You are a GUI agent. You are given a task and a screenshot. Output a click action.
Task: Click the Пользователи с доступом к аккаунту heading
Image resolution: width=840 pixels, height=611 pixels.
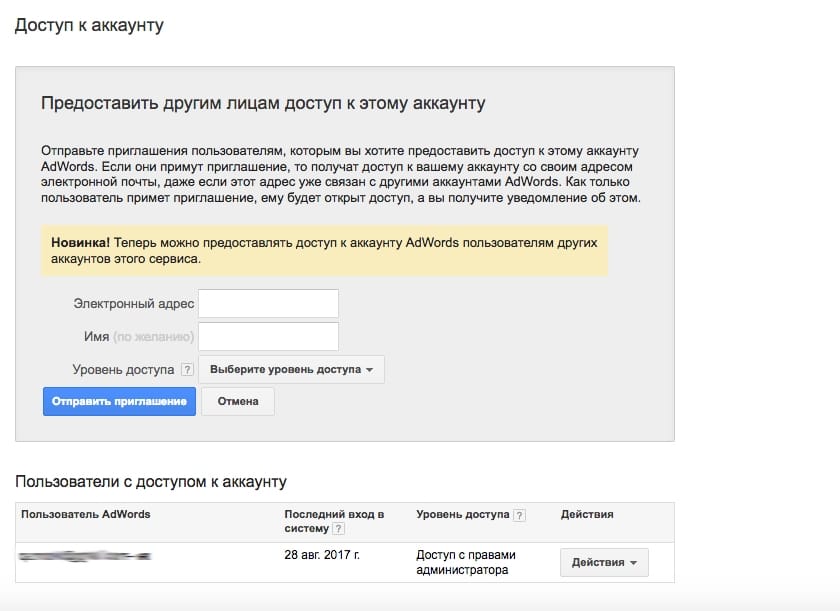151,482
